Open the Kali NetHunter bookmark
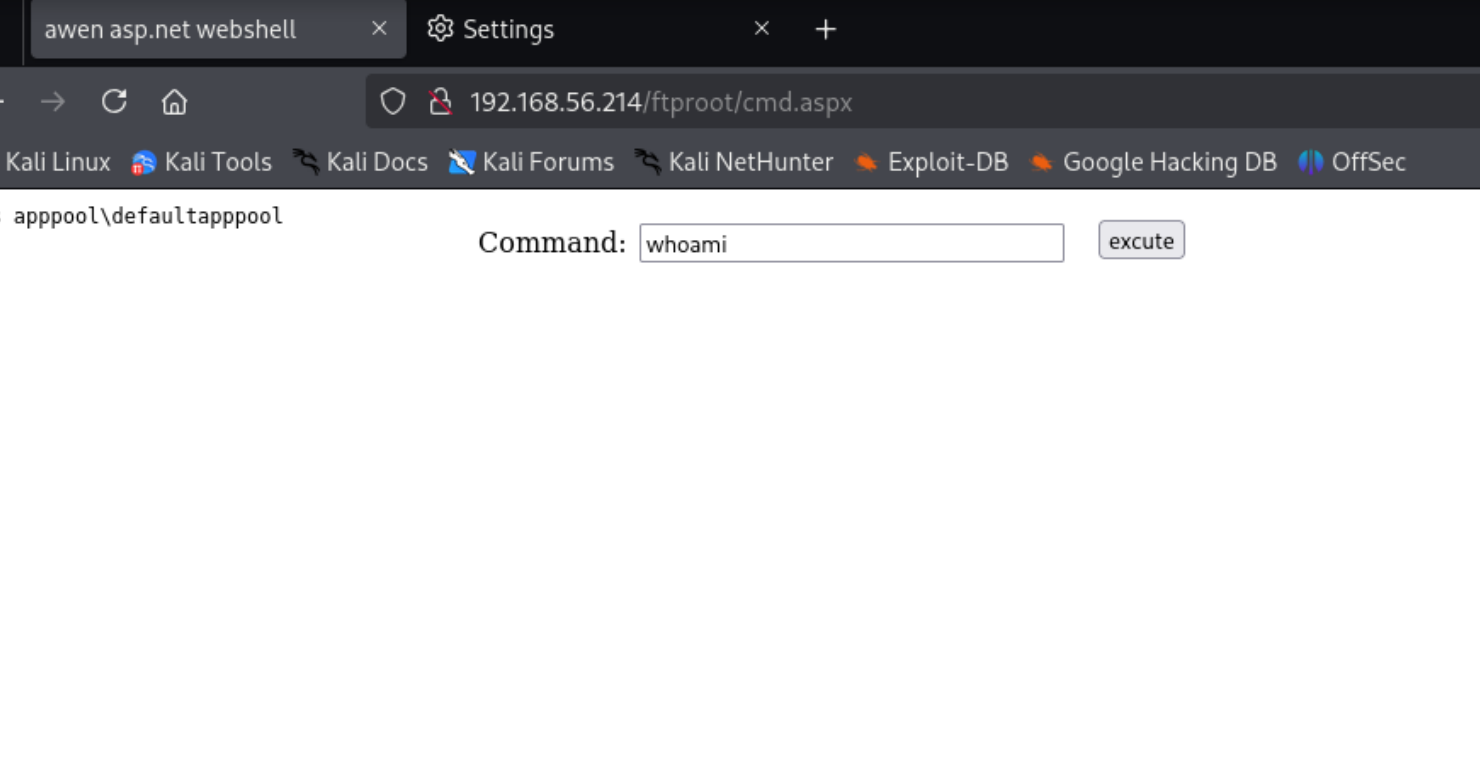Screen dimensions: 1480x764 tap(735, 161)
